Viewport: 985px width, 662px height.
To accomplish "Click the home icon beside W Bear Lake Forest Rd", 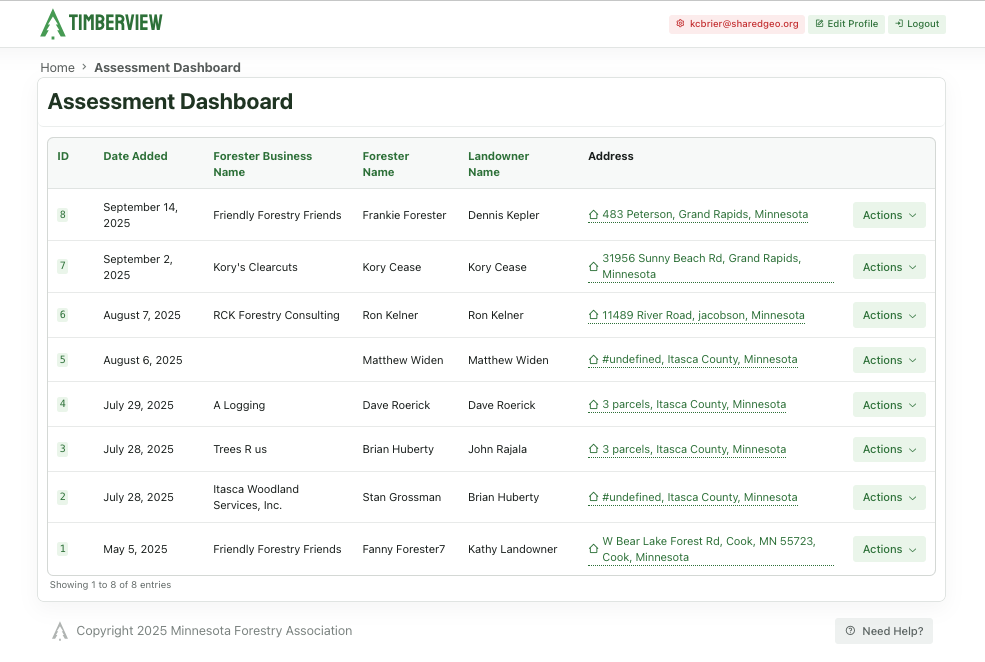I will point(594,549).
